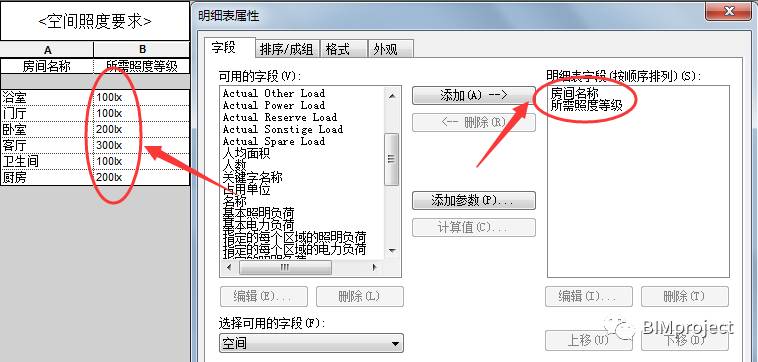The image size is (758, 362).
Task: Switch to the 排序/成组 tab
Action: [x=287, y=49]
